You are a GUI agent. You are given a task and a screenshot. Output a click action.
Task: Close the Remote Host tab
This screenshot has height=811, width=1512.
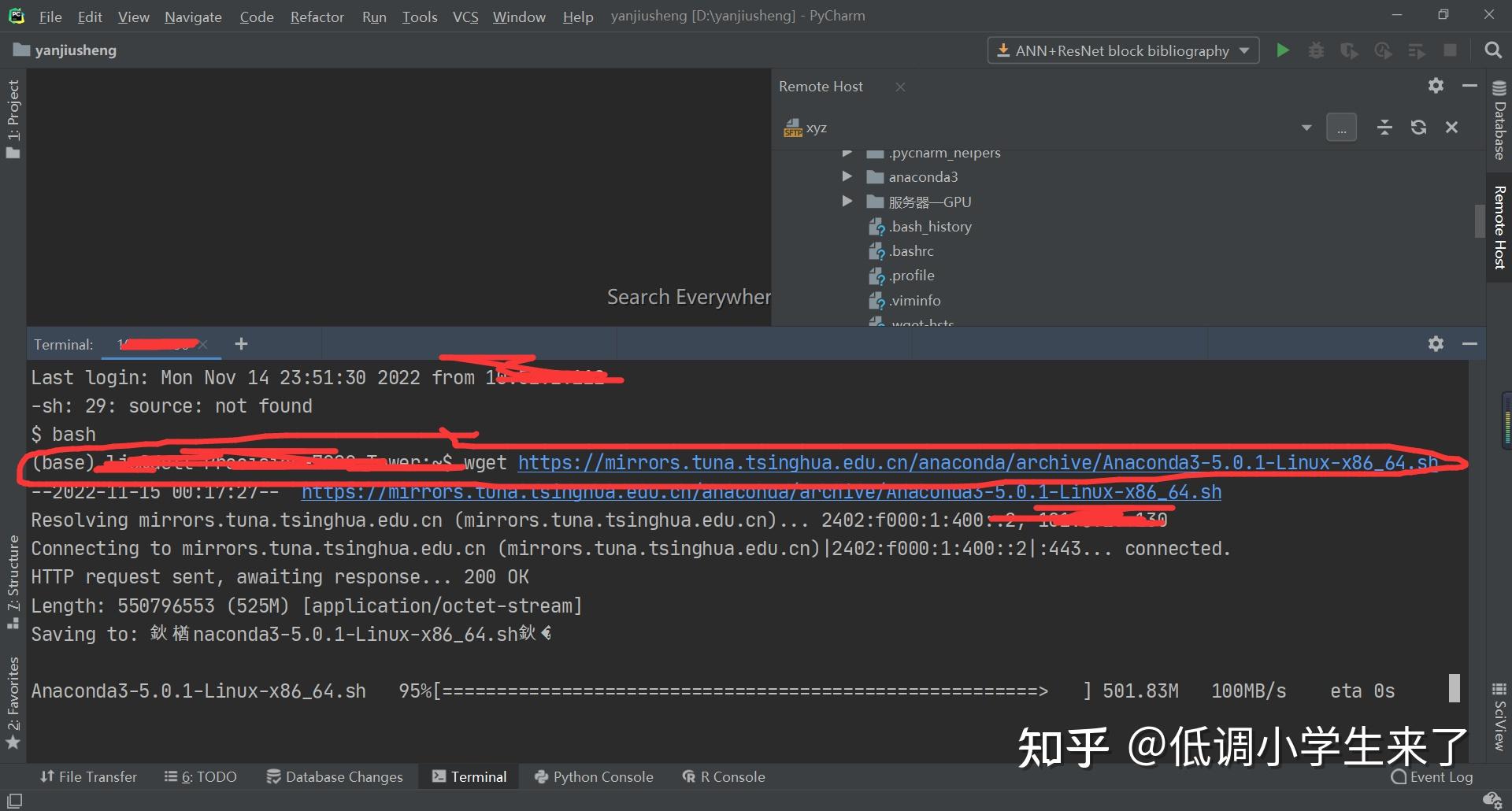[900, 87]
